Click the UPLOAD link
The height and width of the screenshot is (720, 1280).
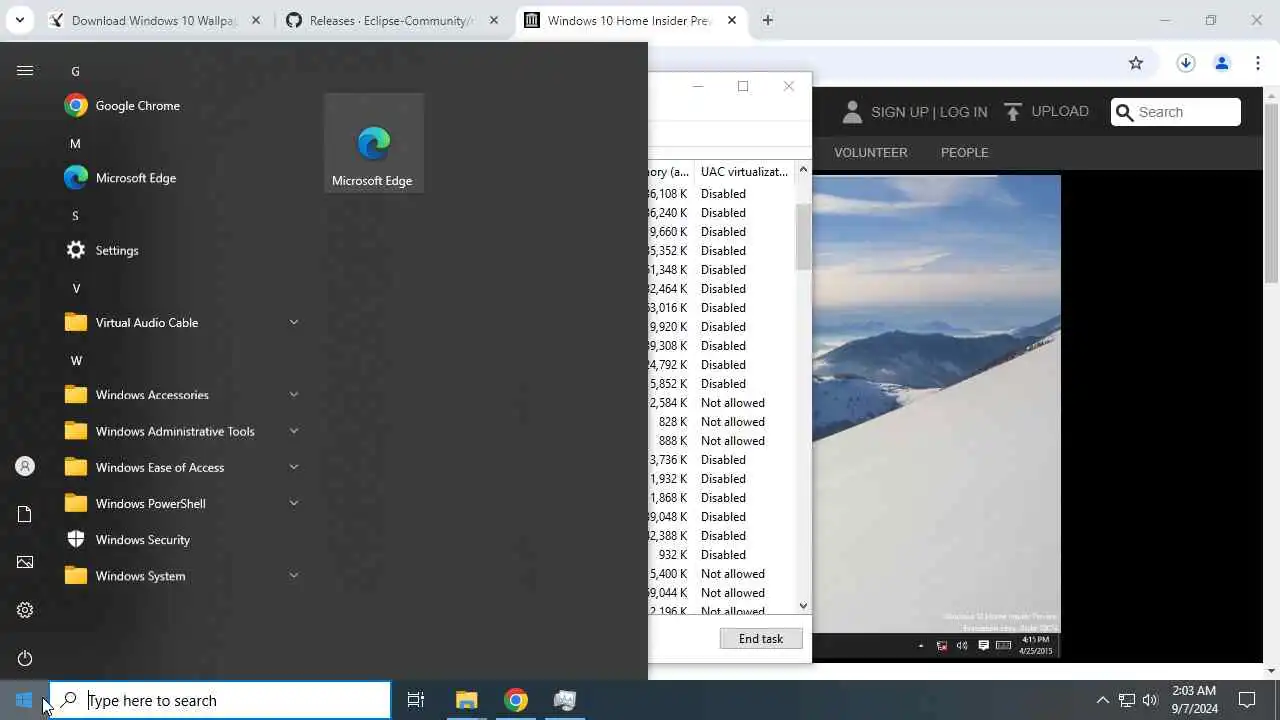click(1060, 111)
